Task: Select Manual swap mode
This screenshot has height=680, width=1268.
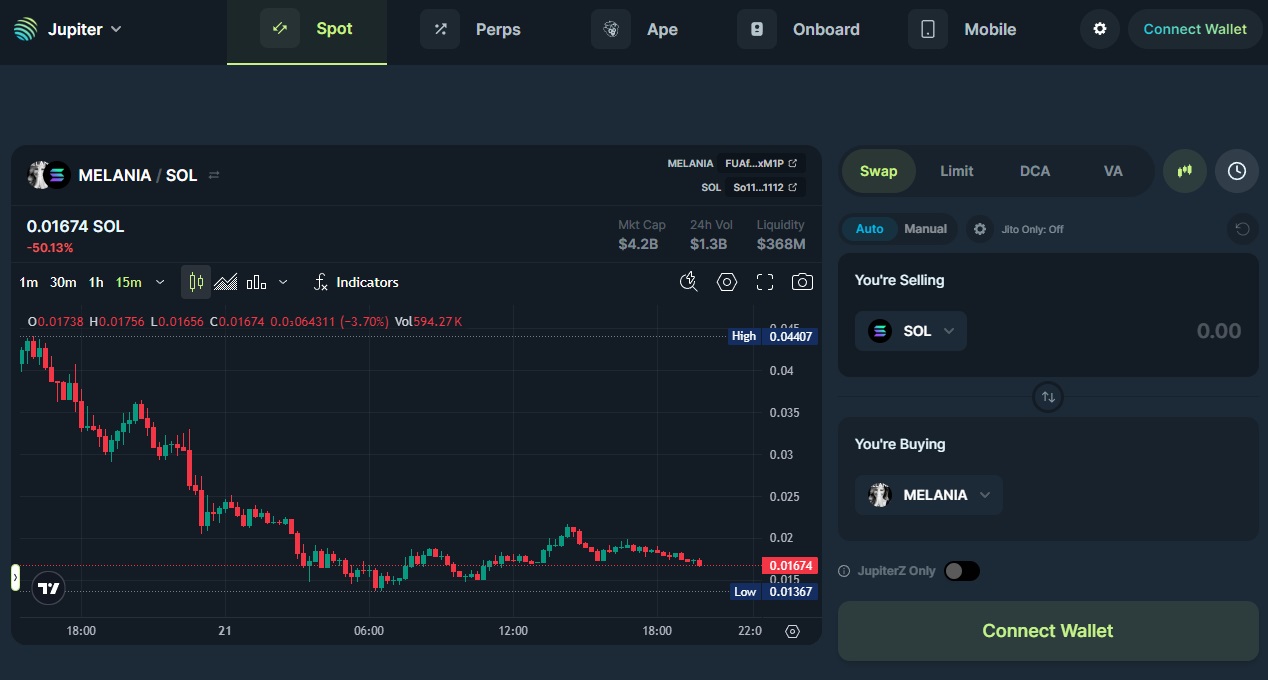Action: pyautogui.click(x=926, y=229)
